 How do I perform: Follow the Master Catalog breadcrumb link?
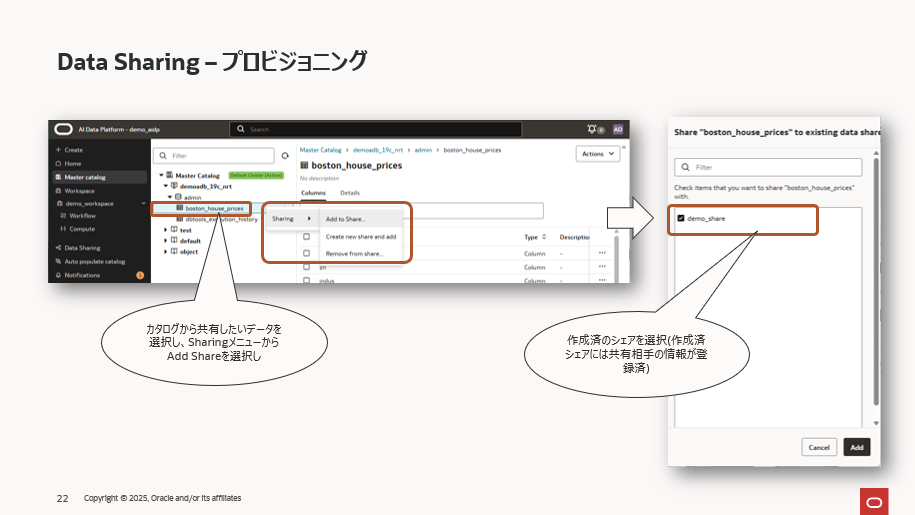coord(320,150)
